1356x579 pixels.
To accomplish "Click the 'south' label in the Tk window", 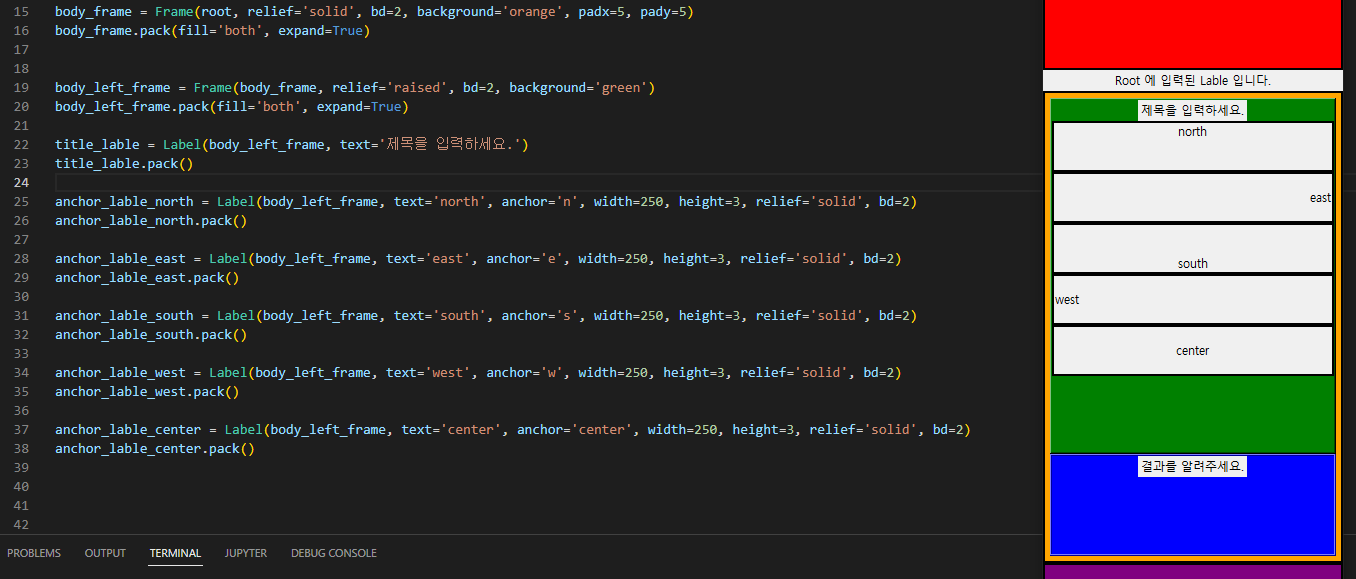I will pos(1192,248).
